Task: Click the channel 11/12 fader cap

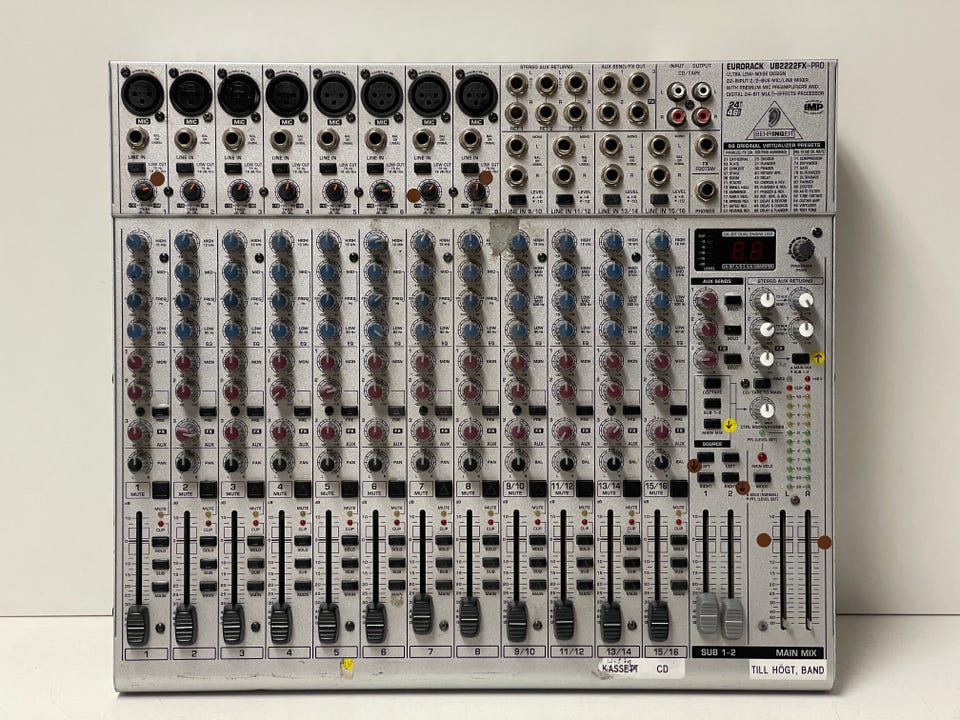Action: (x=564, y=620)
